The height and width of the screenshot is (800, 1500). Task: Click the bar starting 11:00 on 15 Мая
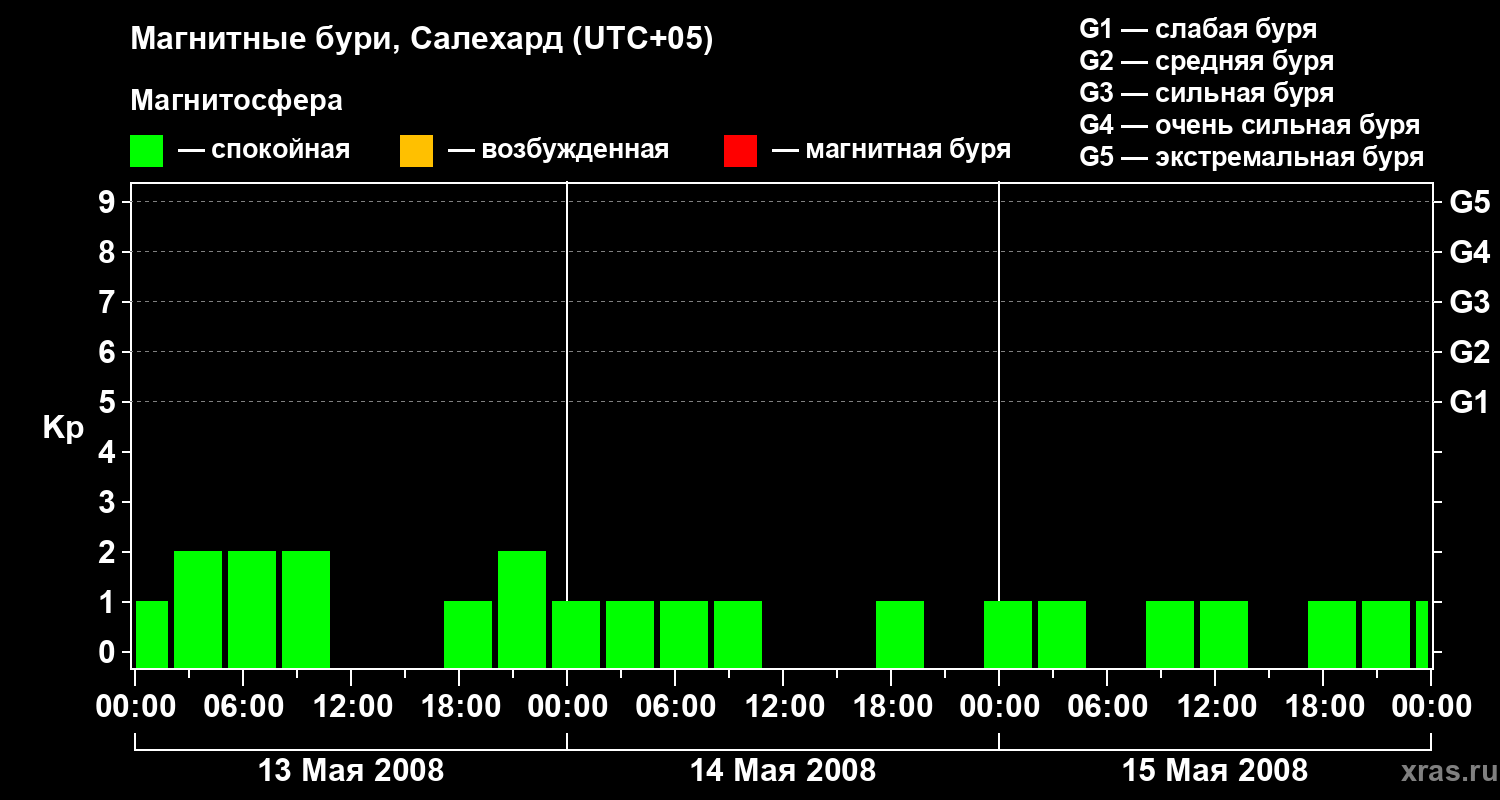click(1224, 634)
